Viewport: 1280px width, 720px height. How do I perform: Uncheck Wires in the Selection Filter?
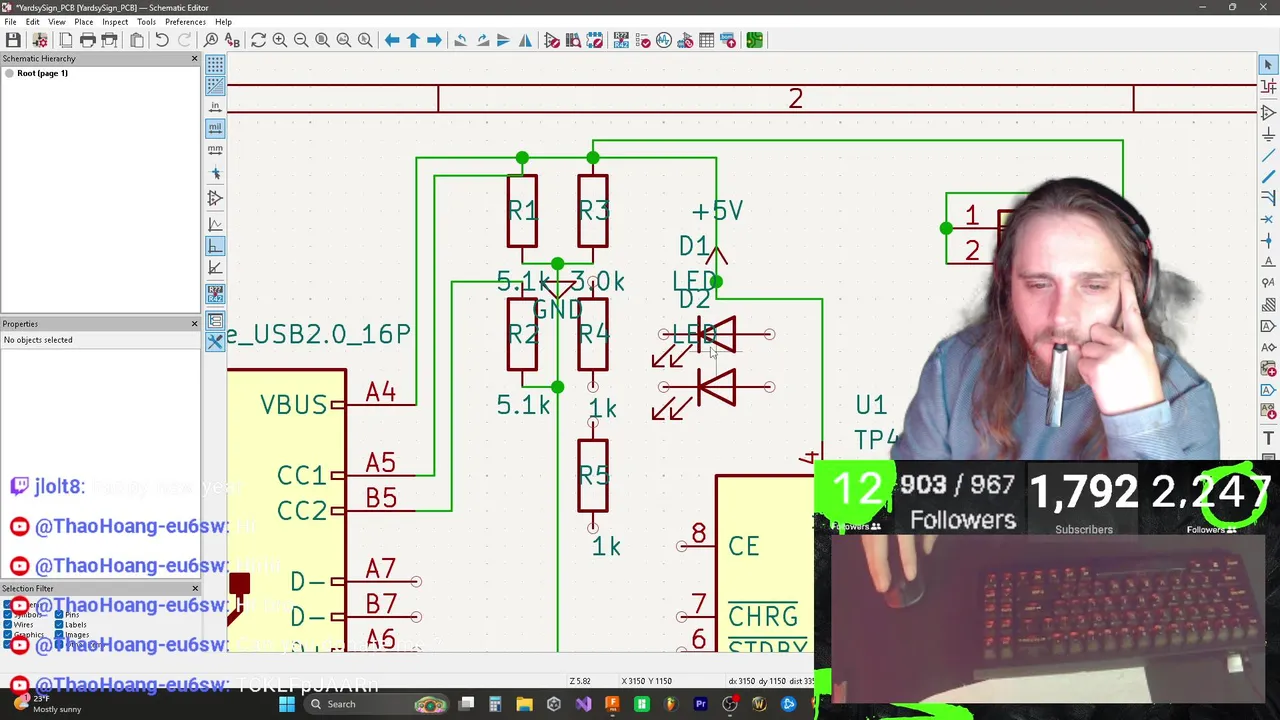8,625
